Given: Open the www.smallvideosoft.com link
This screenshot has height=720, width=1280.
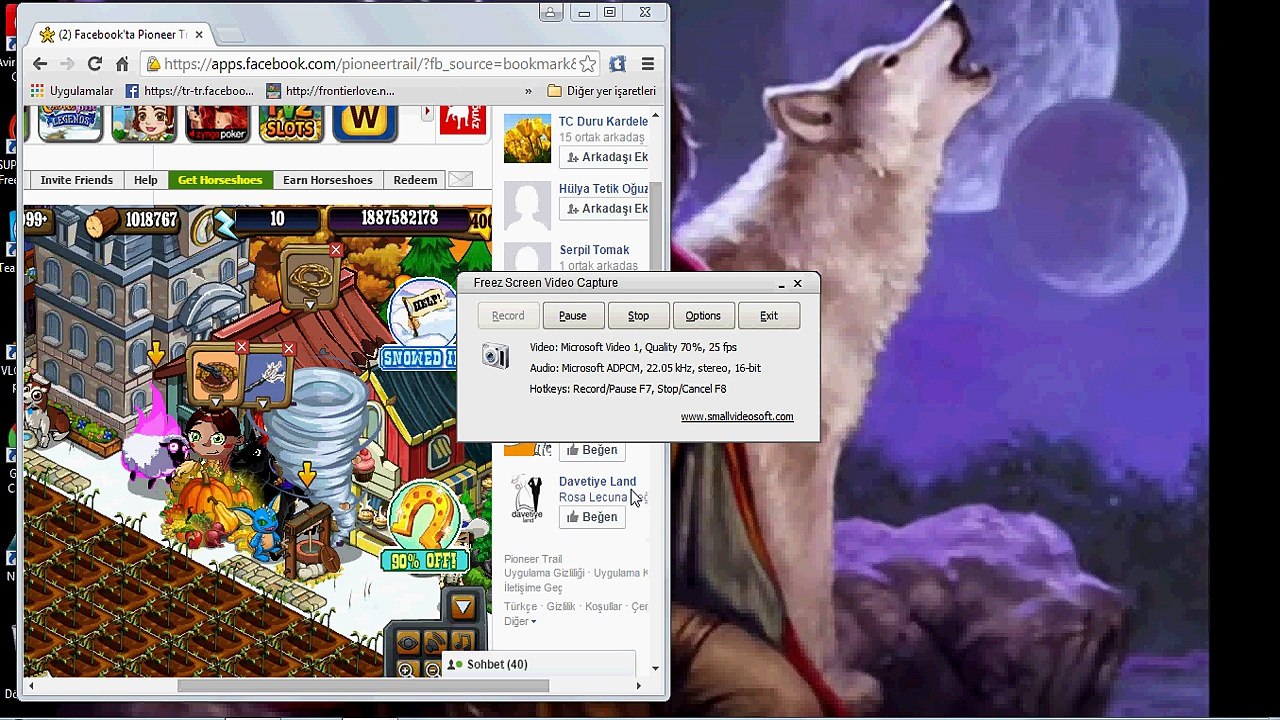Looking at the screenshot, I should click(737, 417).
